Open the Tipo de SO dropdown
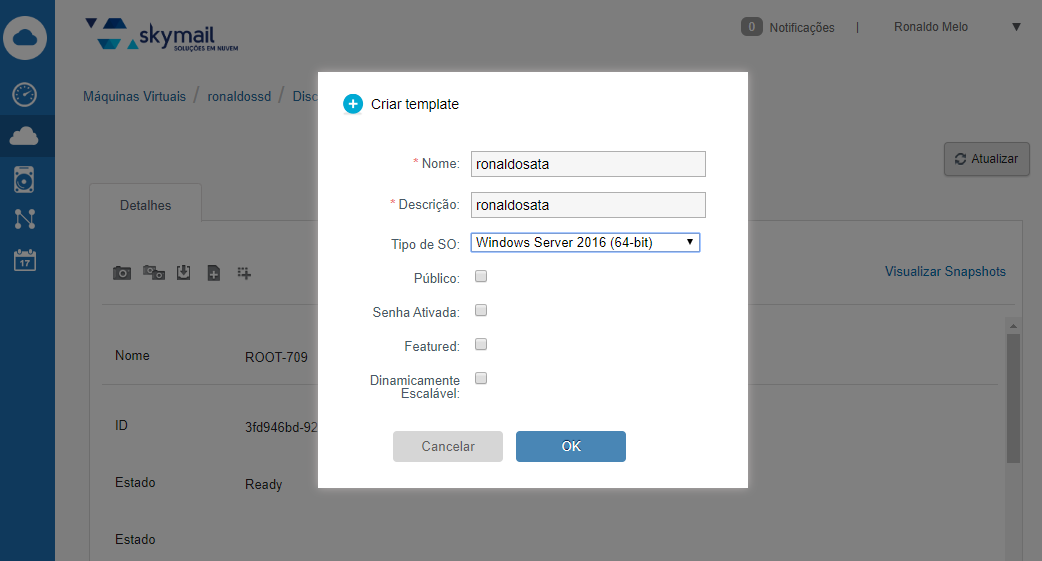 (x=585, y=242)
